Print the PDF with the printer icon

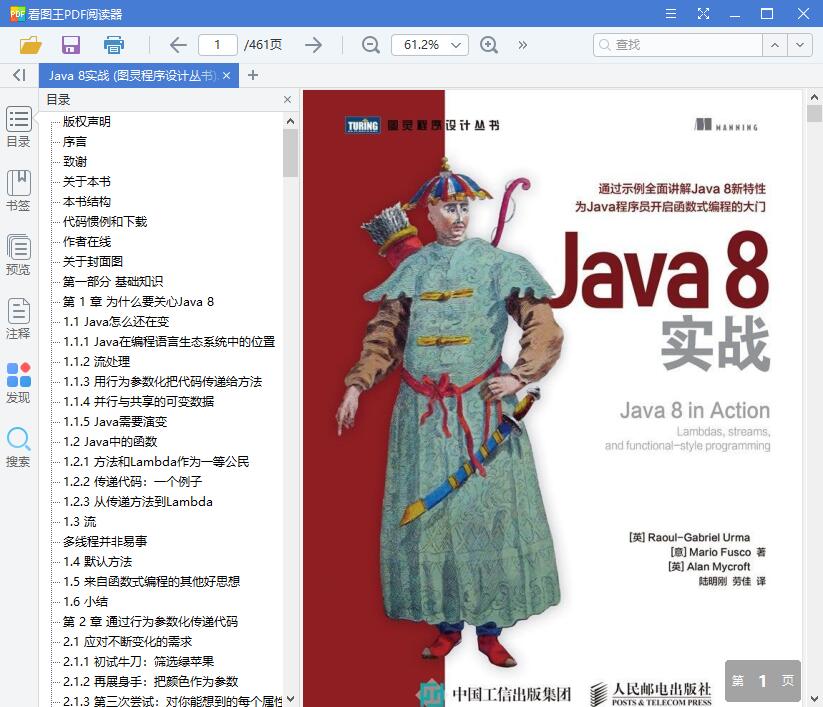point(113,45)
